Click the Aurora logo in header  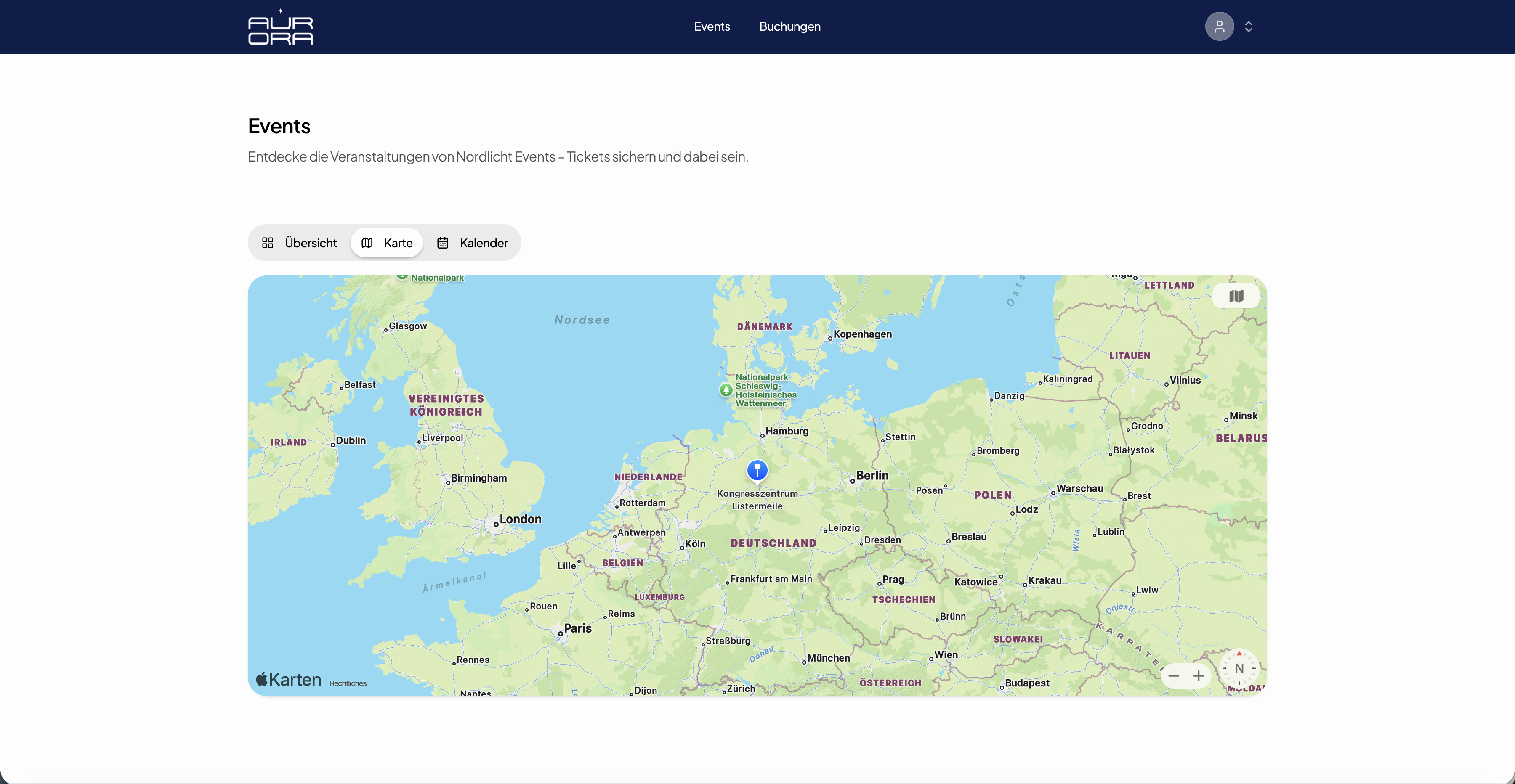coord(281,27)
